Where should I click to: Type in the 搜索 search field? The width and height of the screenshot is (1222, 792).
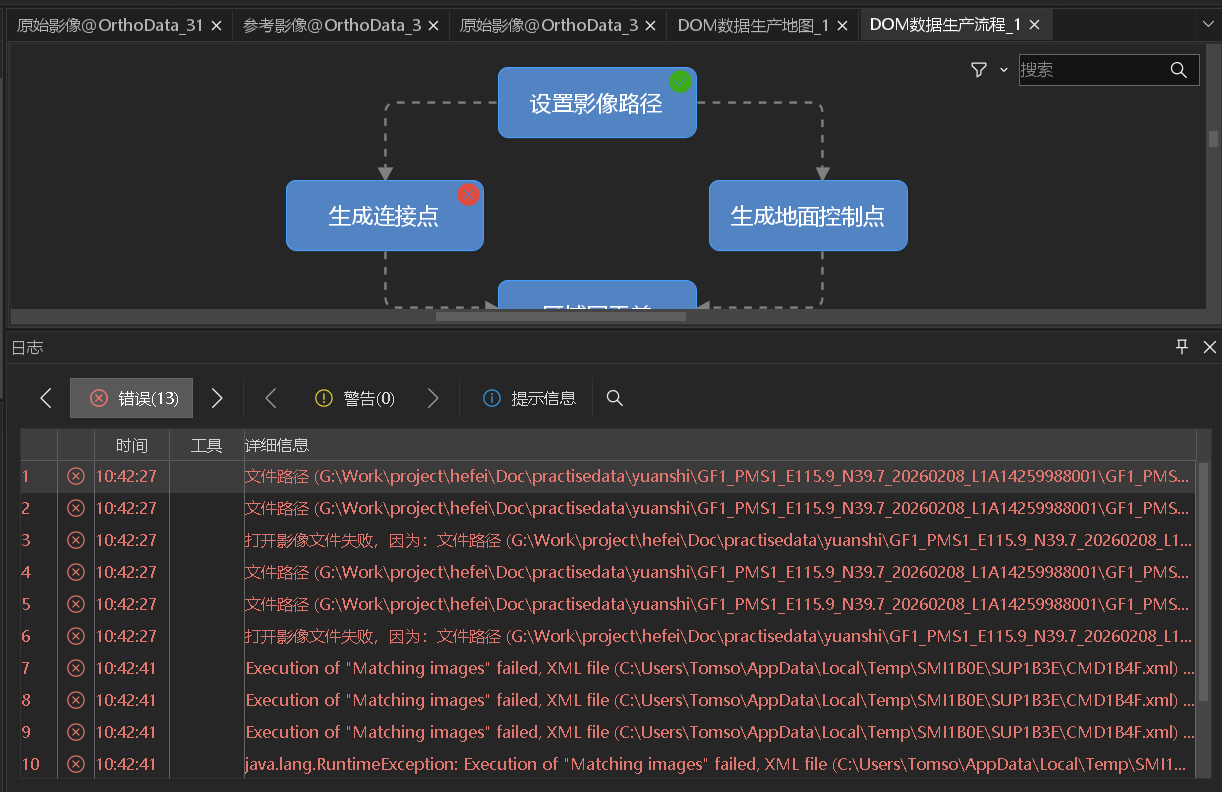pos(1090,70)
